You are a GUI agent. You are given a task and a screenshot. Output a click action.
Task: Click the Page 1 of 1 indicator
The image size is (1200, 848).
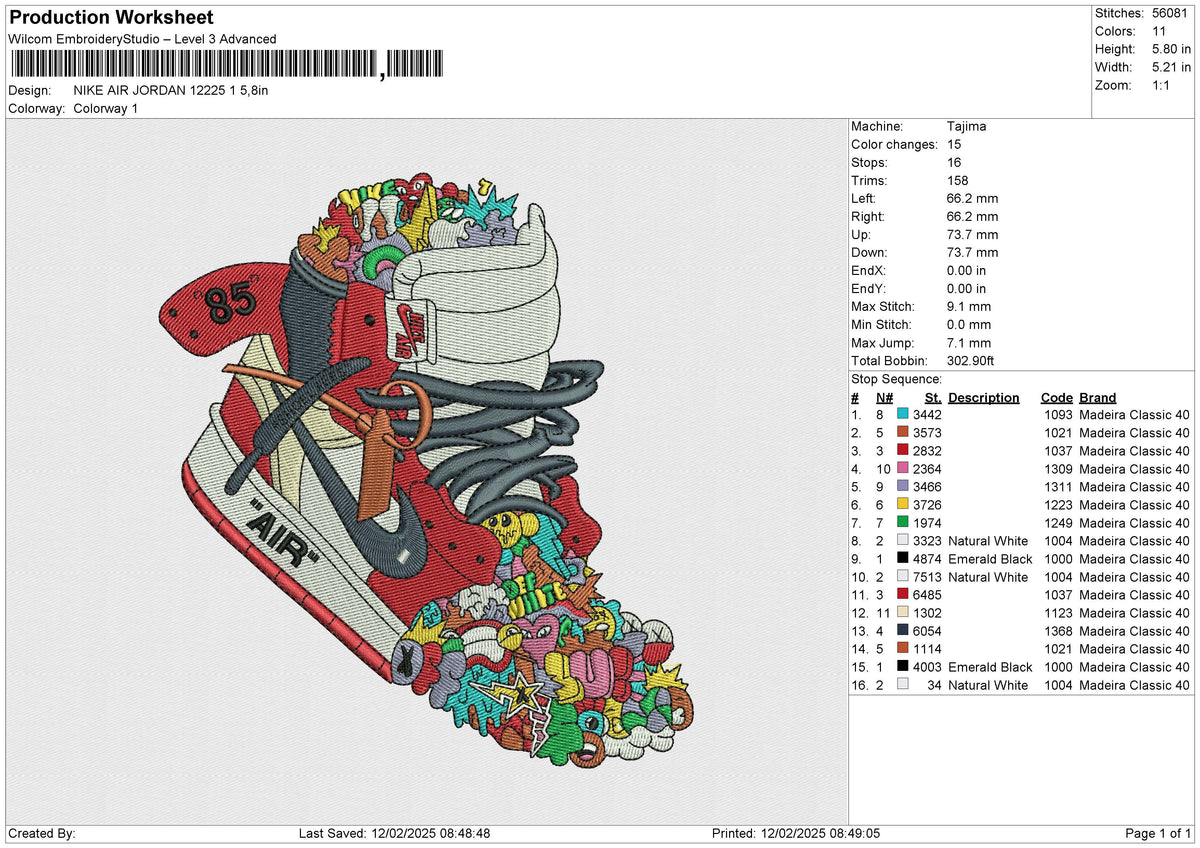(x=1158, y=833)
